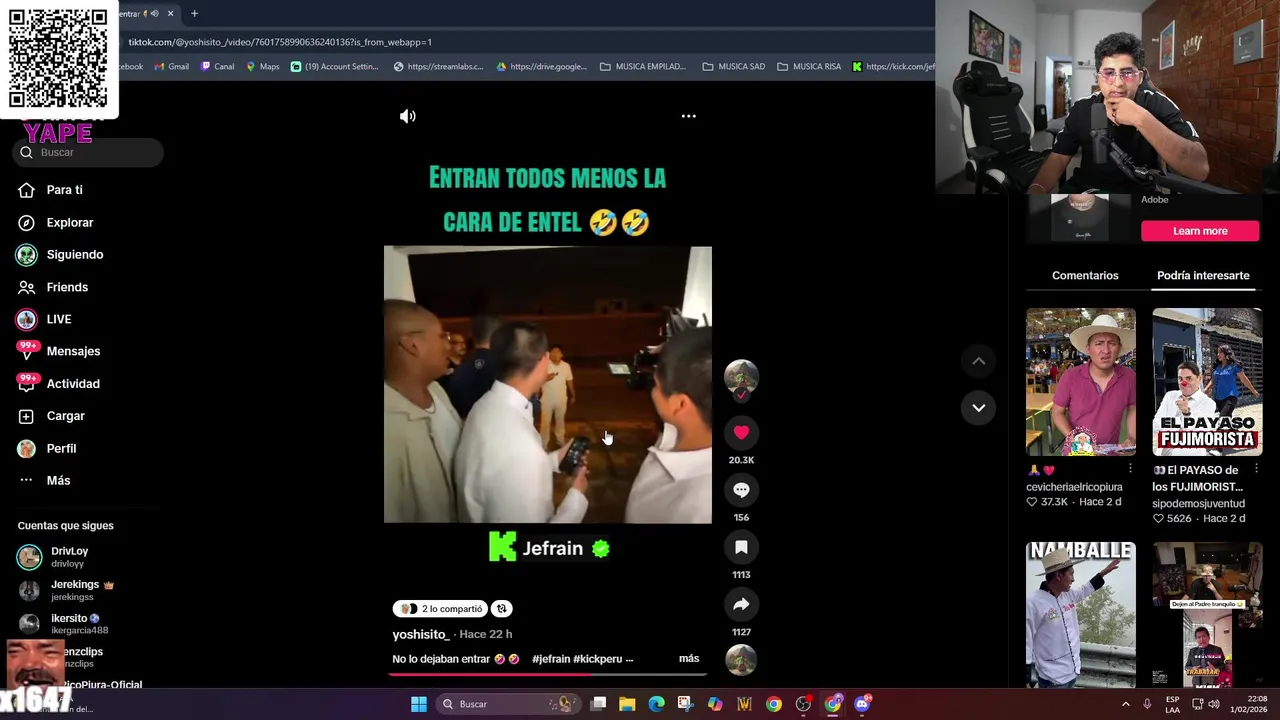
Task: Click the Buscar search field in TikTok
Action: coord(88,152)
